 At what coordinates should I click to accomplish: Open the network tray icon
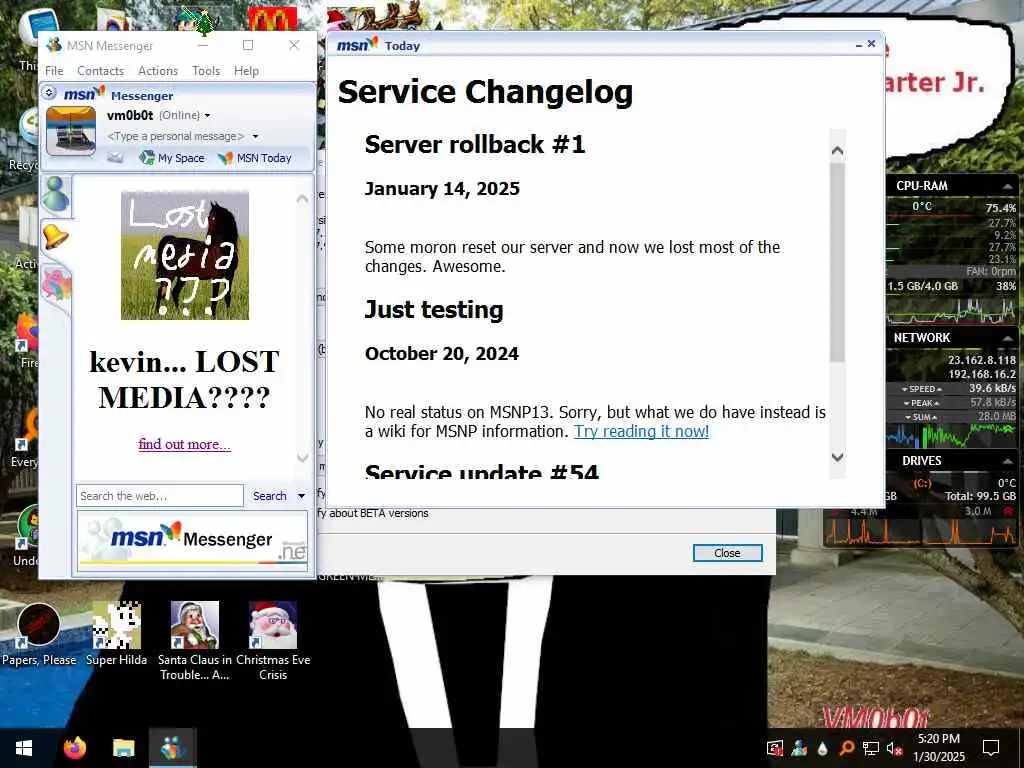871,748
